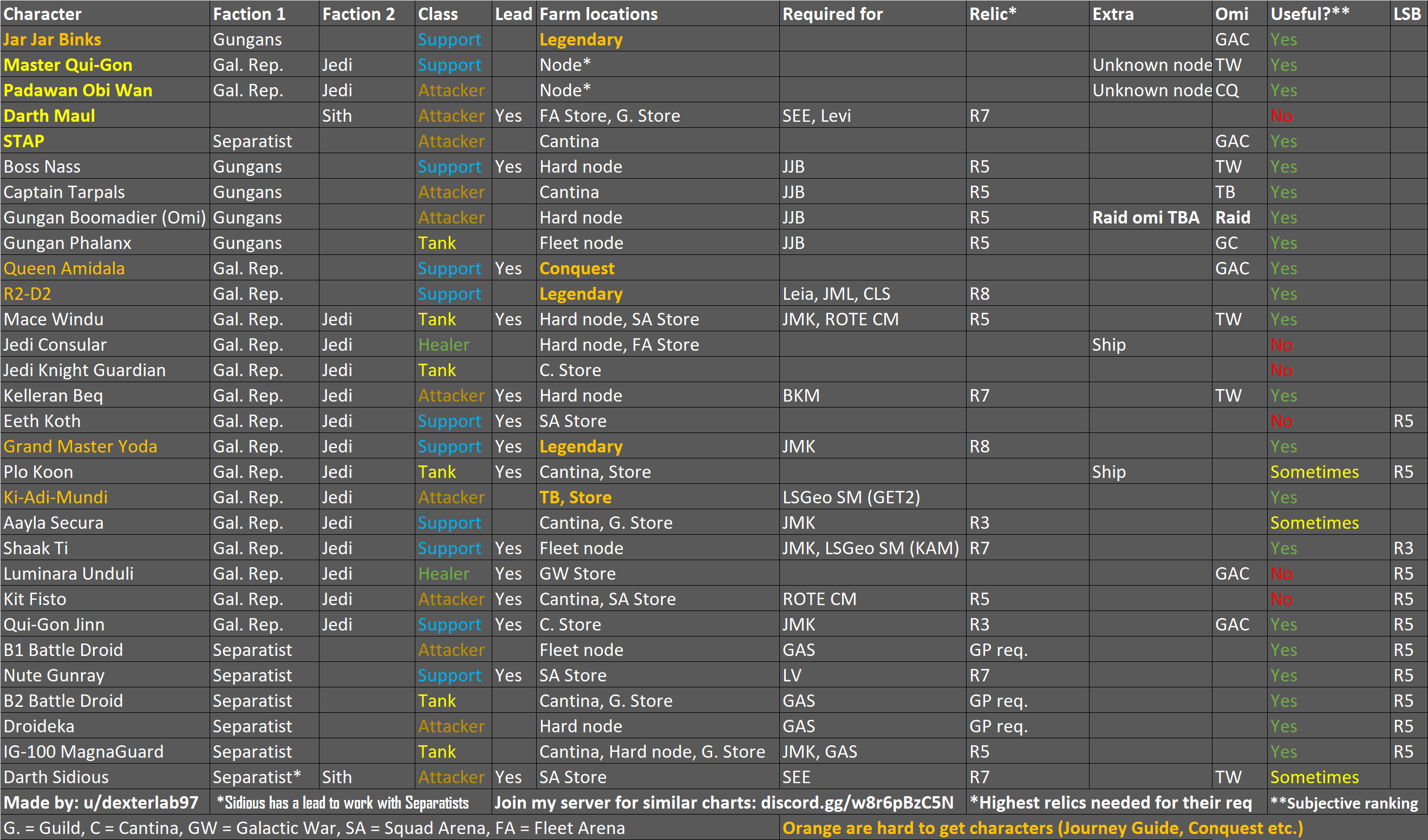Select the Queen Amidala Conquest cell
This screenshot has width=1428, height=840.
[576, 268]
